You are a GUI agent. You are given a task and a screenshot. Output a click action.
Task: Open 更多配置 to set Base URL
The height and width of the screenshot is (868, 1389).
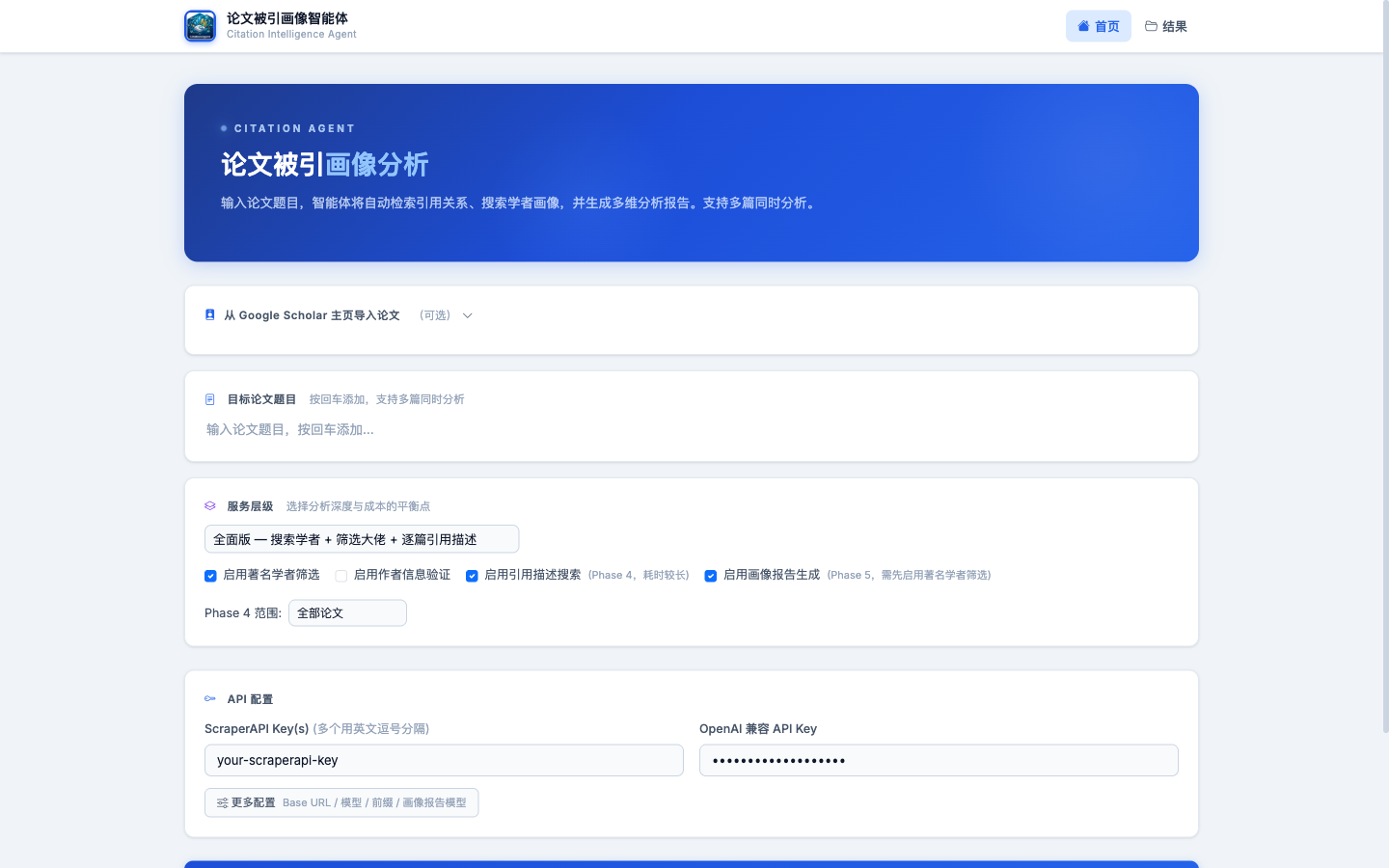coord(341,801)
